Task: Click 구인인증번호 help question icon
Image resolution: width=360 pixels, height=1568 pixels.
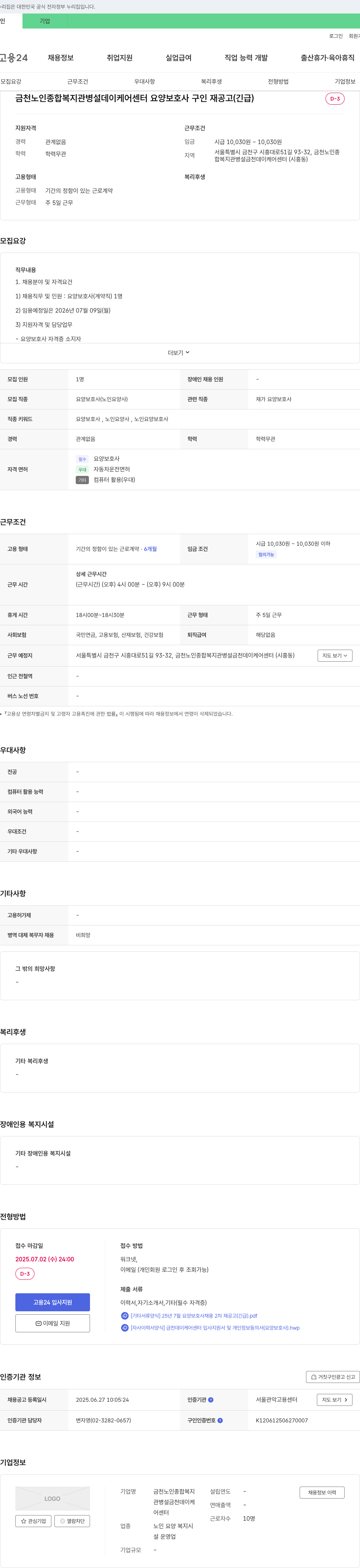Action: pos(220,1420)
